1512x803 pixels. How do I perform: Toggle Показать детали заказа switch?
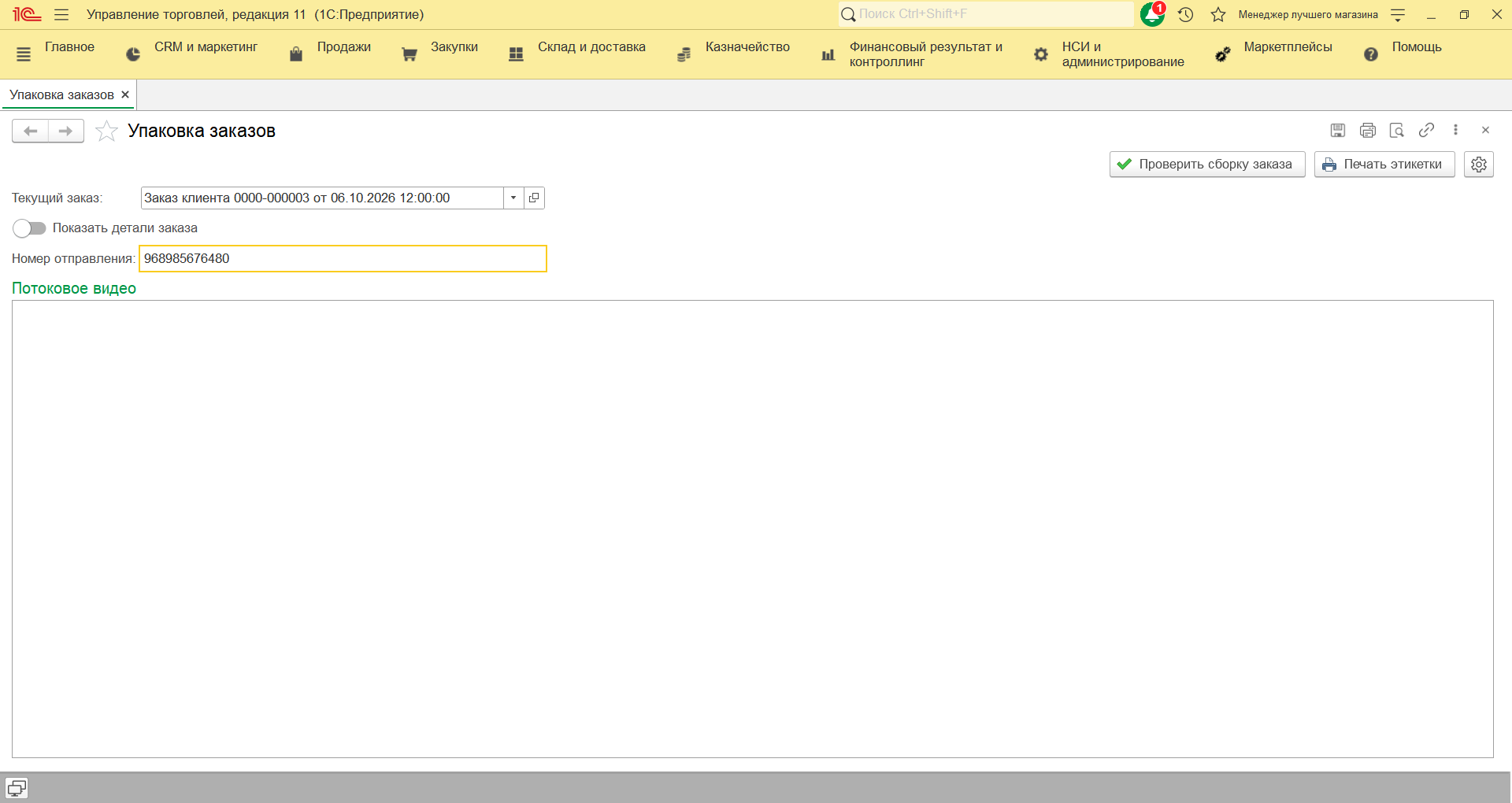pos(29,228)
